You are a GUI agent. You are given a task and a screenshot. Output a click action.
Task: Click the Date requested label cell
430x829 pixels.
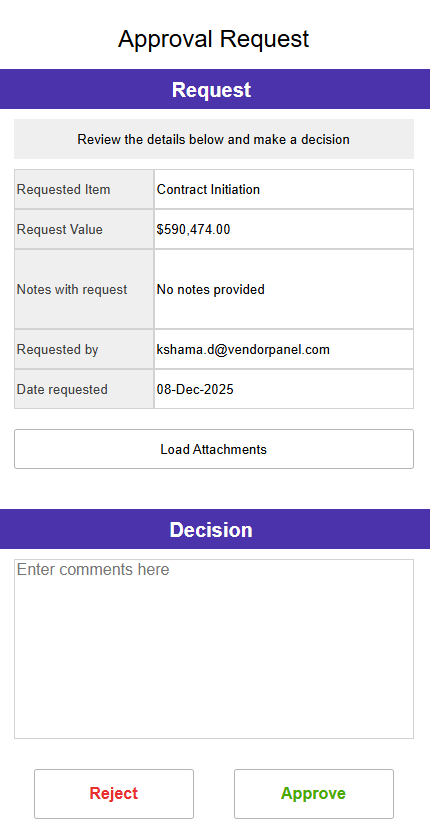coord(84,389)
